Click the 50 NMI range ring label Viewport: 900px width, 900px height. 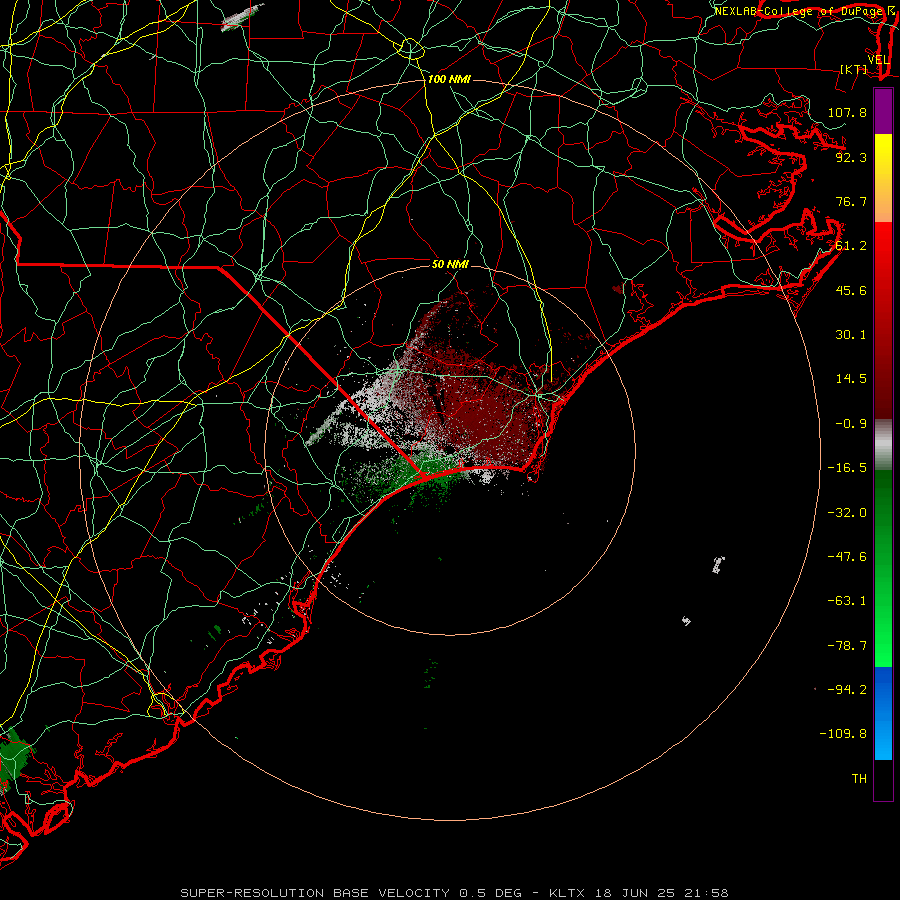pyautogui.click(x=450, y=264)
